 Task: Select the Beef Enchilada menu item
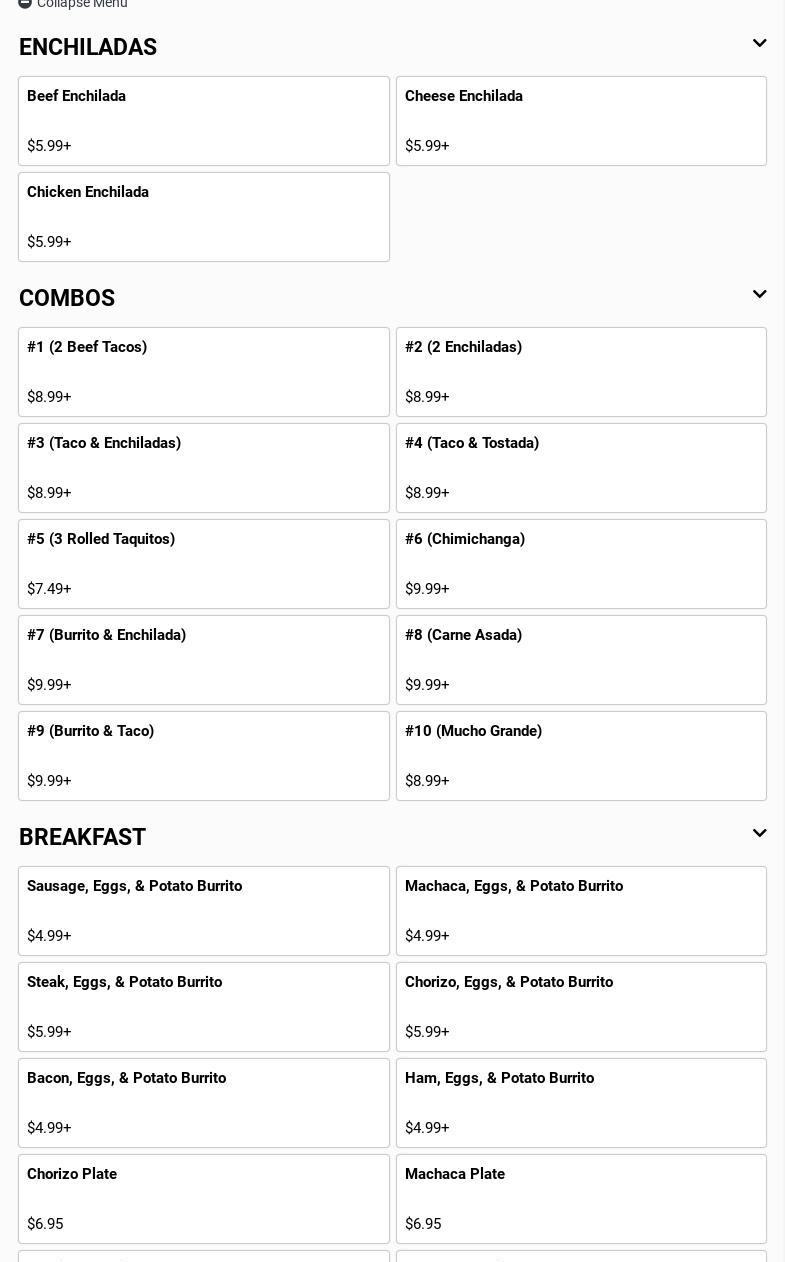point(204,121)
